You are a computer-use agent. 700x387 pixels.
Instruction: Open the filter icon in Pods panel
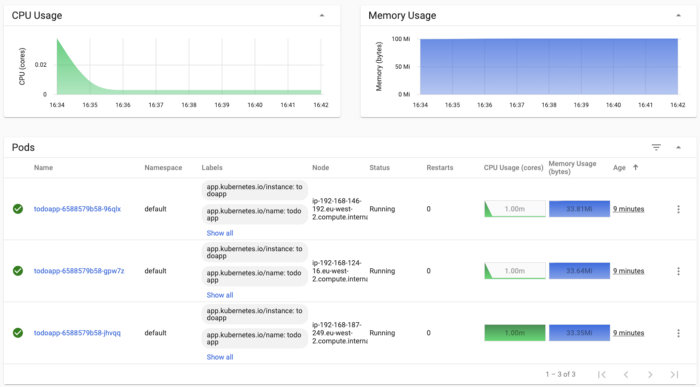656,147
